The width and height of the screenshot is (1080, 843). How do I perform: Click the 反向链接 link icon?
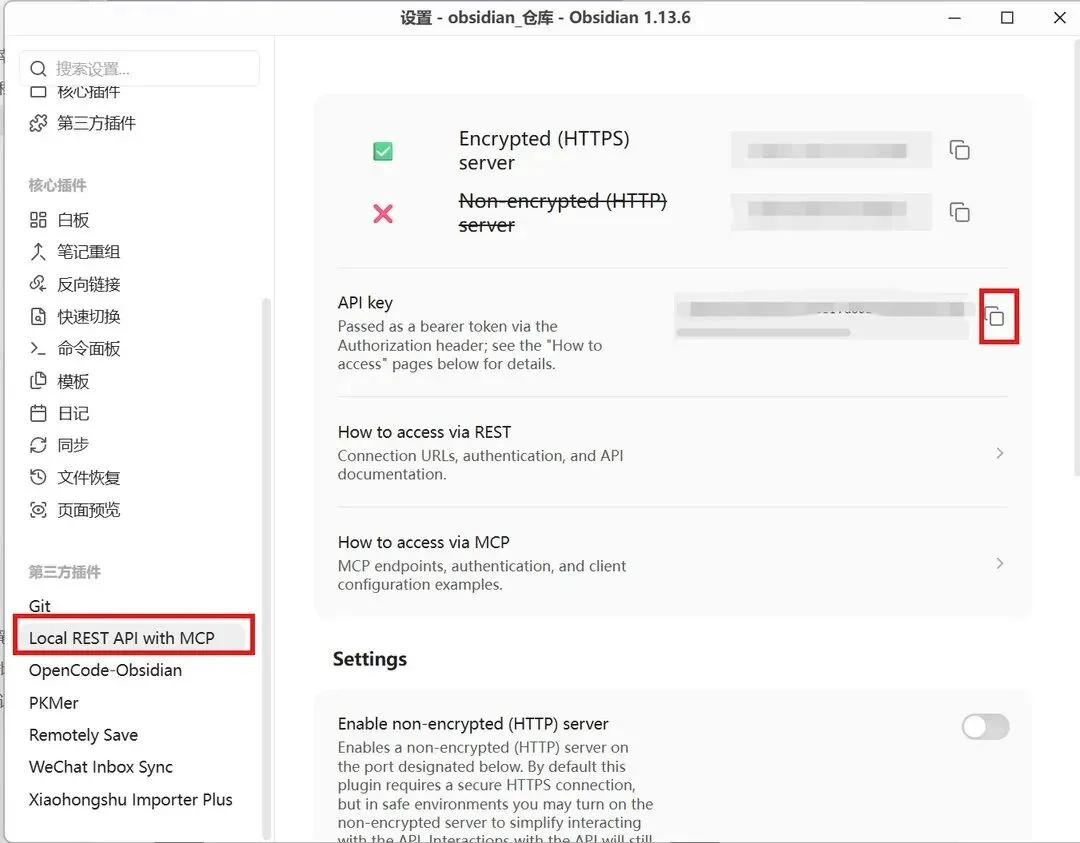[39, 284]
